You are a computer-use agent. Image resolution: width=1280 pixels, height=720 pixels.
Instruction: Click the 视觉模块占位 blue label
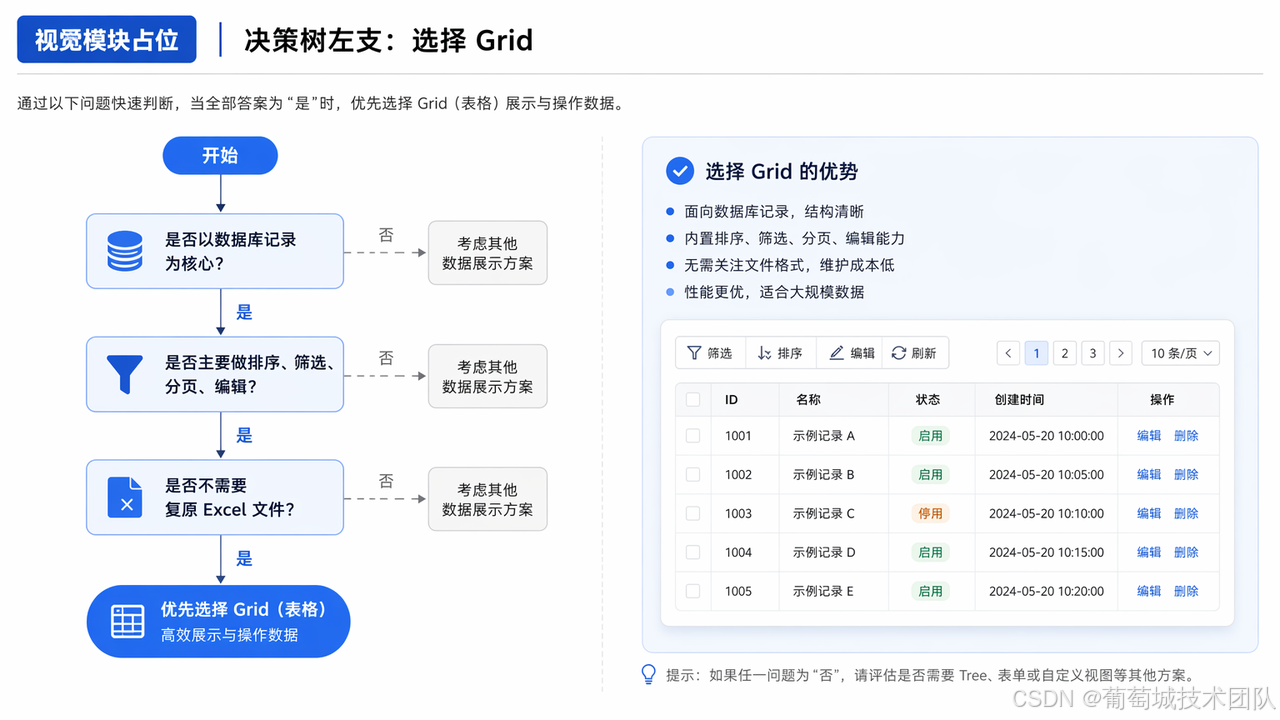tap(107, 40)
